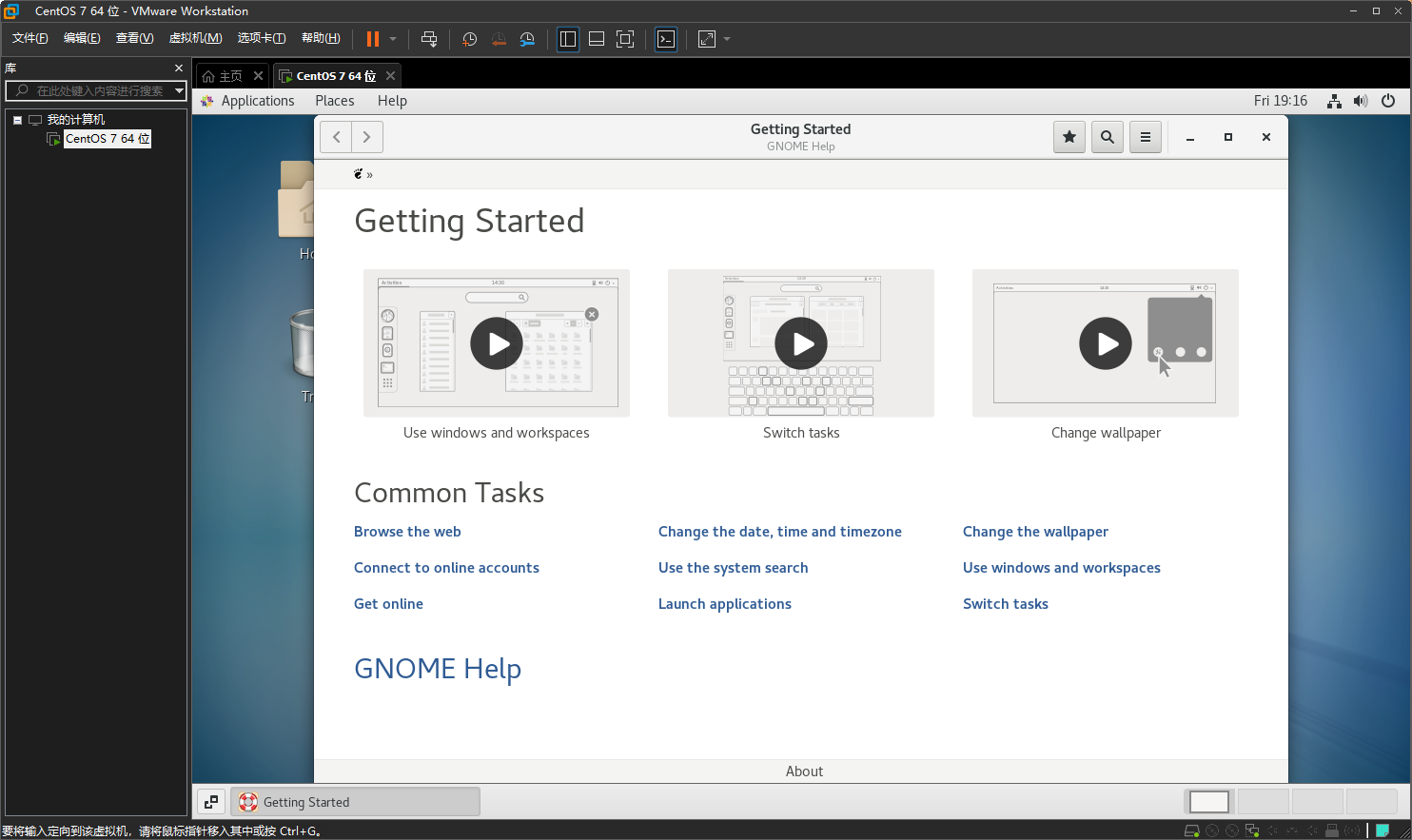The height and width of the screenshot is (840, 1412).
Task: Play the Switch tasks video
Action: 801,343
